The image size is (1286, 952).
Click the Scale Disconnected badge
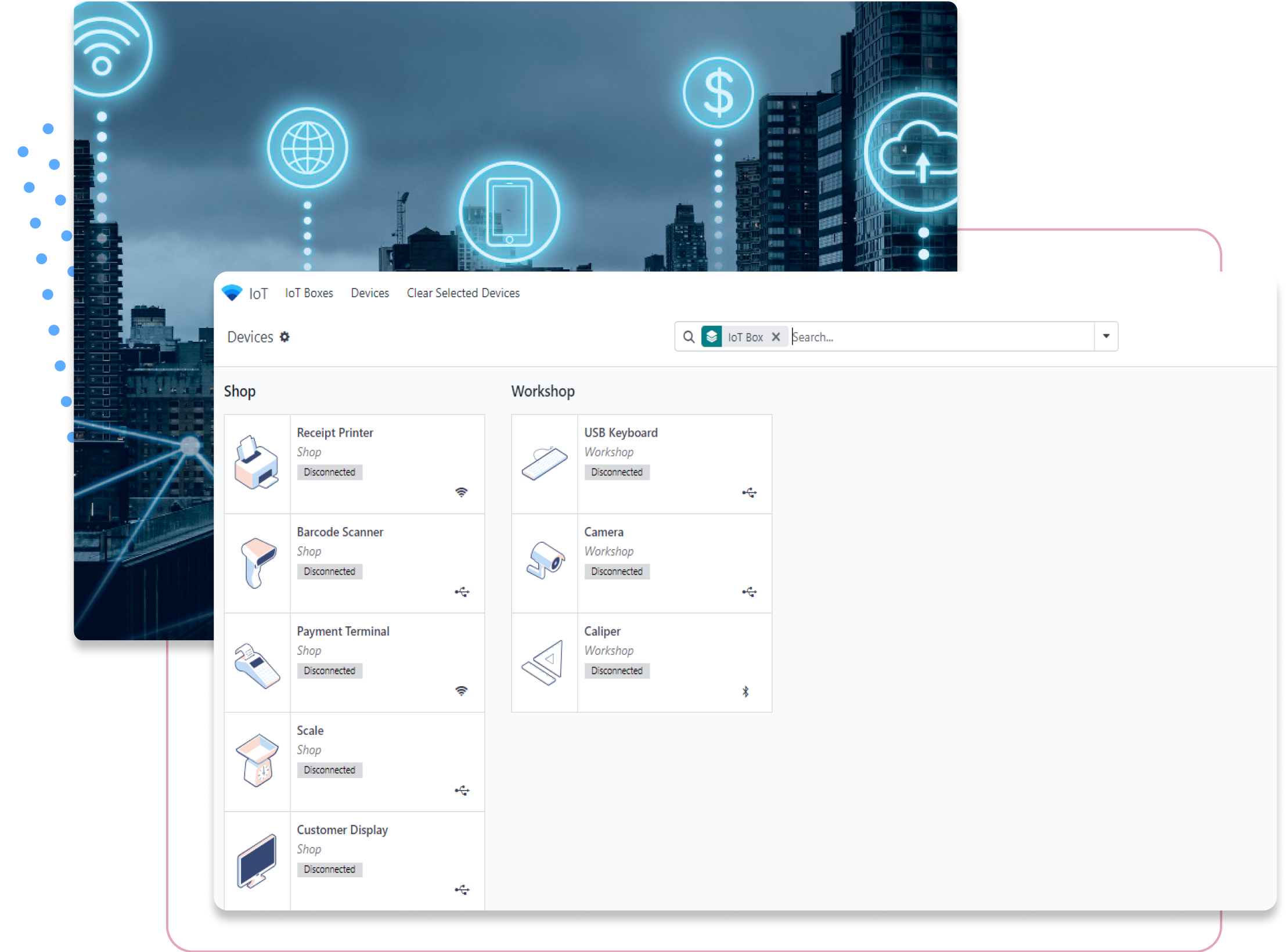329,770
